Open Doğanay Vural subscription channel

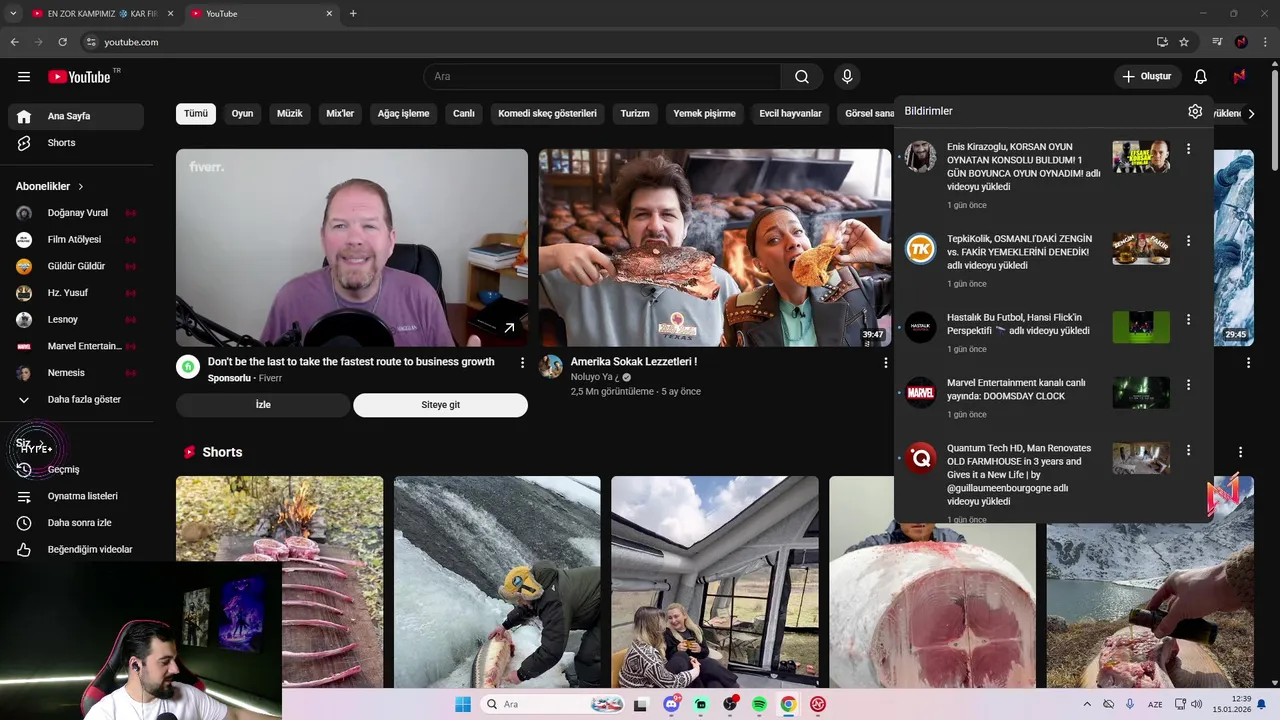76,213
